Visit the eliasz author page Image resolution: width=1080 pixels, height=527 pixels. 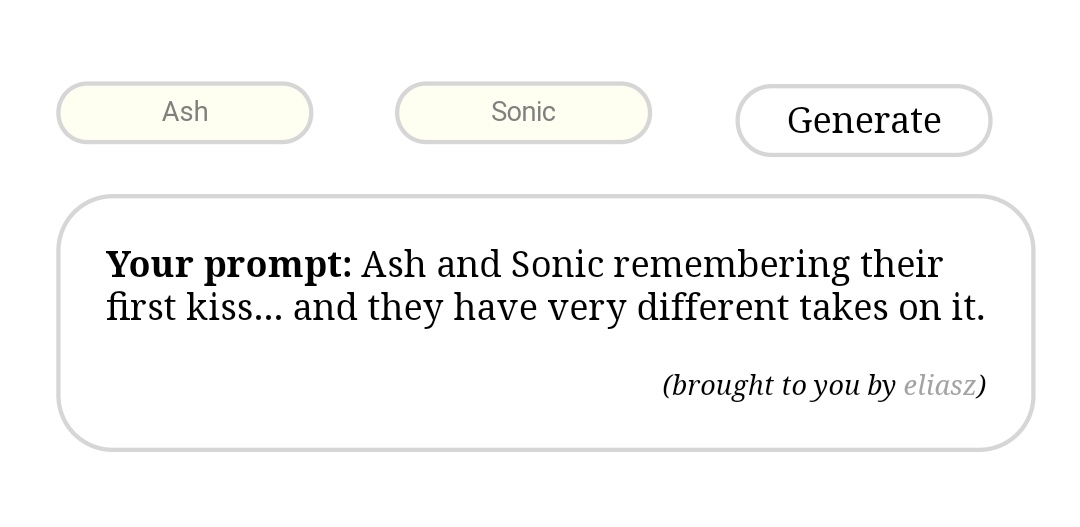[x=939, y=385]
